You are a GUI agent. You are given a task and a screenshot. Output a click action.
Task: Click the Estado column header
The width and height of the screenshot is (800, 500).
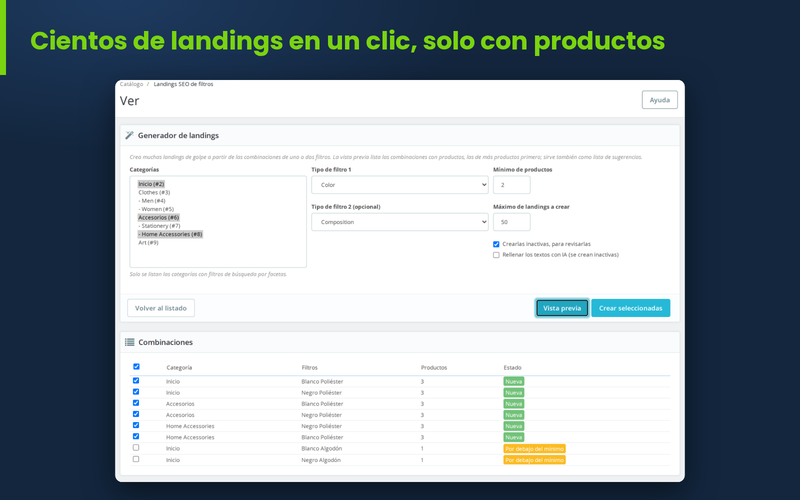[512, 367]
